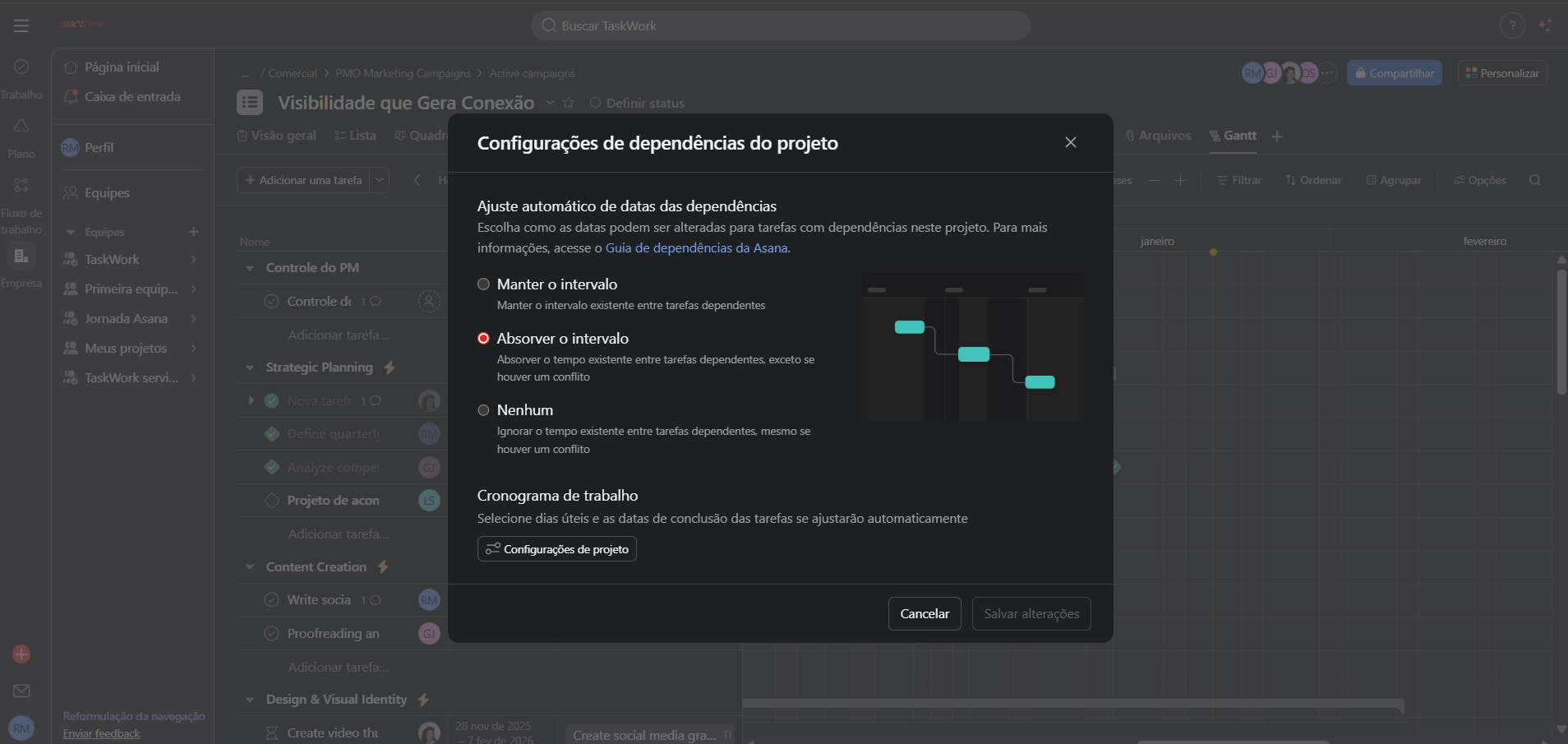Click the 'Buscar TaskWork' search field
Image resolution: width=1568 pixels, height=744 pixels.
click(781, 26)
